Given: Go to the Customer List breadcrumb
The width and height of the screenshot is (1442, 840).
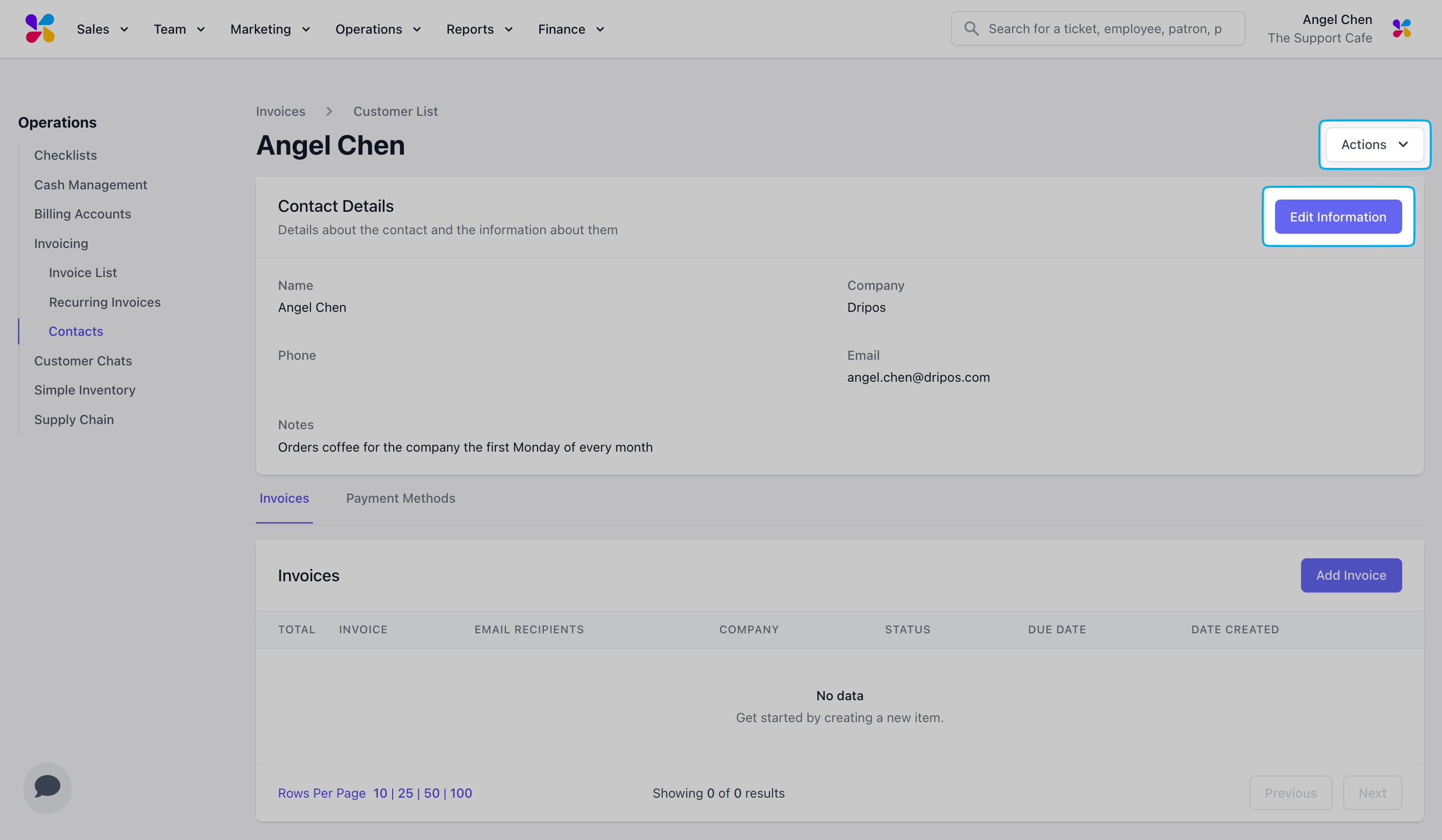Looking at the screenshot, I should 395,111.
